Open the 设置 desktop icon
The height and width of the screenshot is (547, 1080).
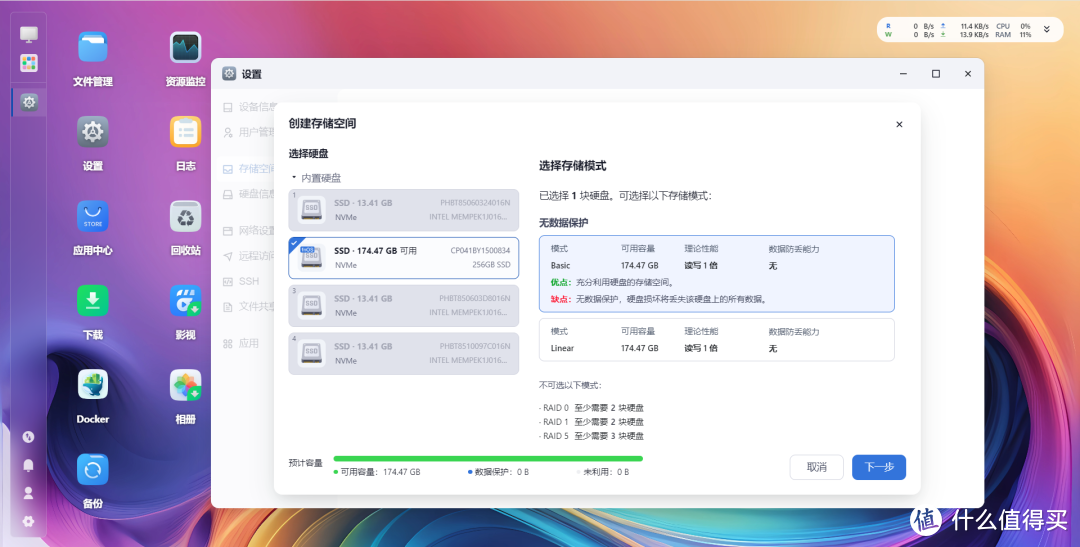pyautogui.click(x=92, y=132)
